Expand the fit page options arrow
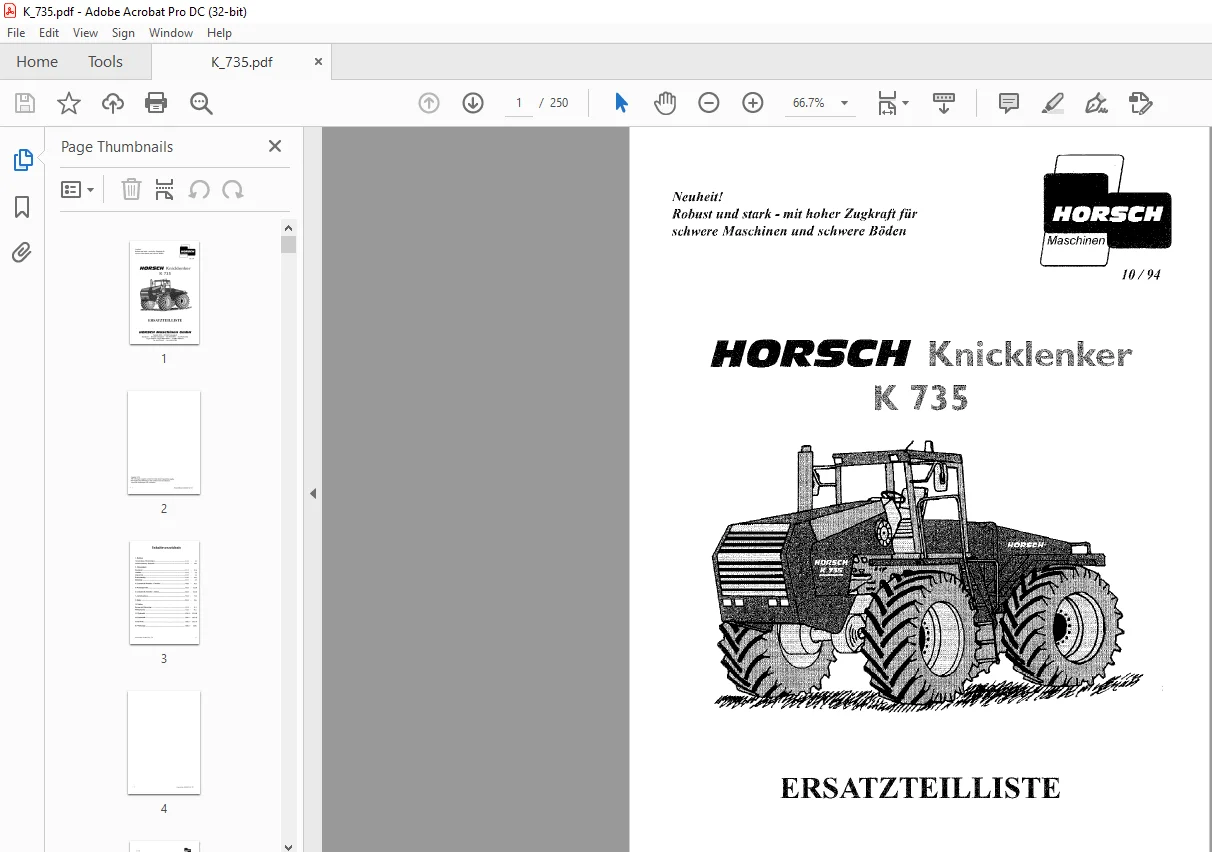 tap(906, 103)
